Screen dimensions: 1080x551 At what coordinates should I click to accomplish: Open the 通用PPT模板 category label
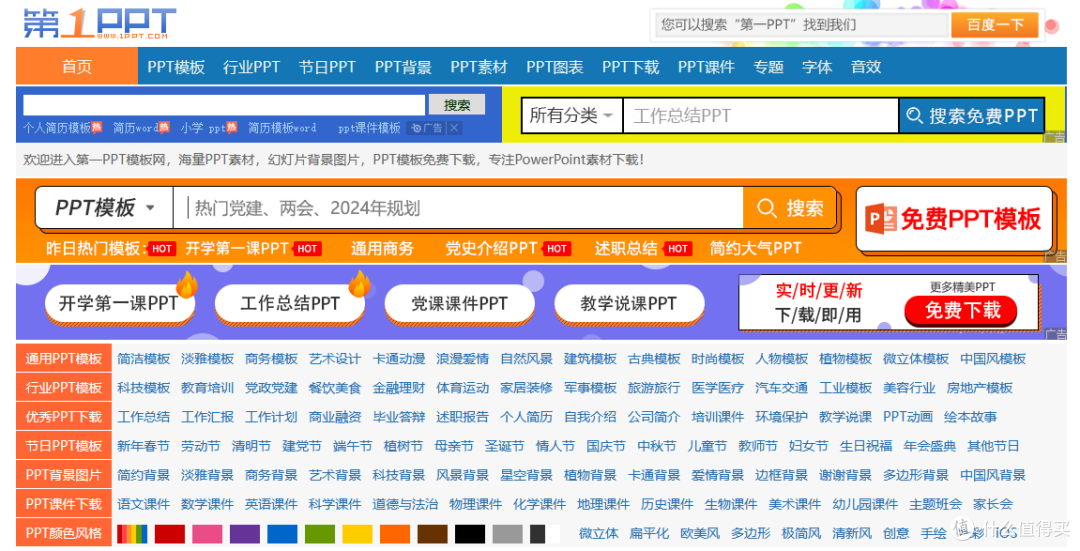[64, 359]
